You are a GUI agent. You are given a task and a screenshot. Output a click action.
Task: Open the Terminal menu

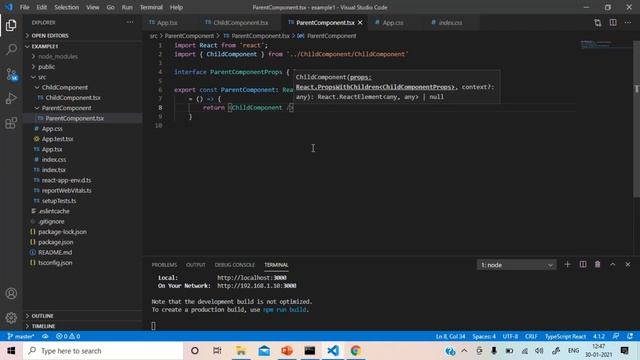click(151, 7)
